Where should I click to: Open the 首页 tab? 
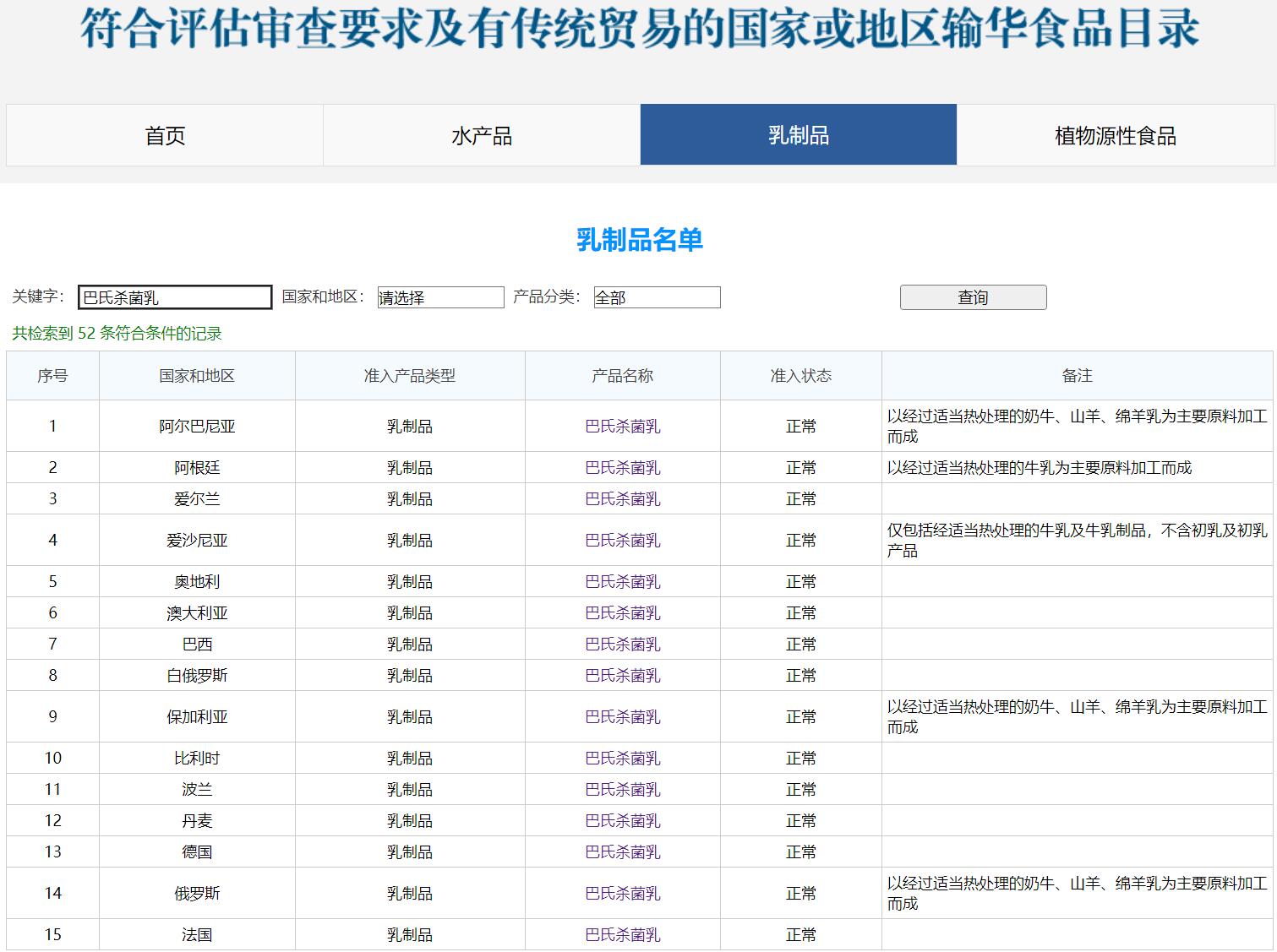pyautogui.click(x=165, y=135)
